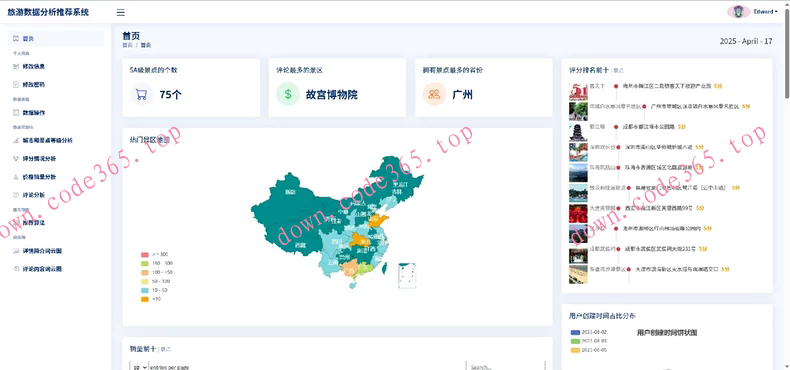The image size is (790, 370).
Task: Click the 75个 value text
Action: pos(170,94)
